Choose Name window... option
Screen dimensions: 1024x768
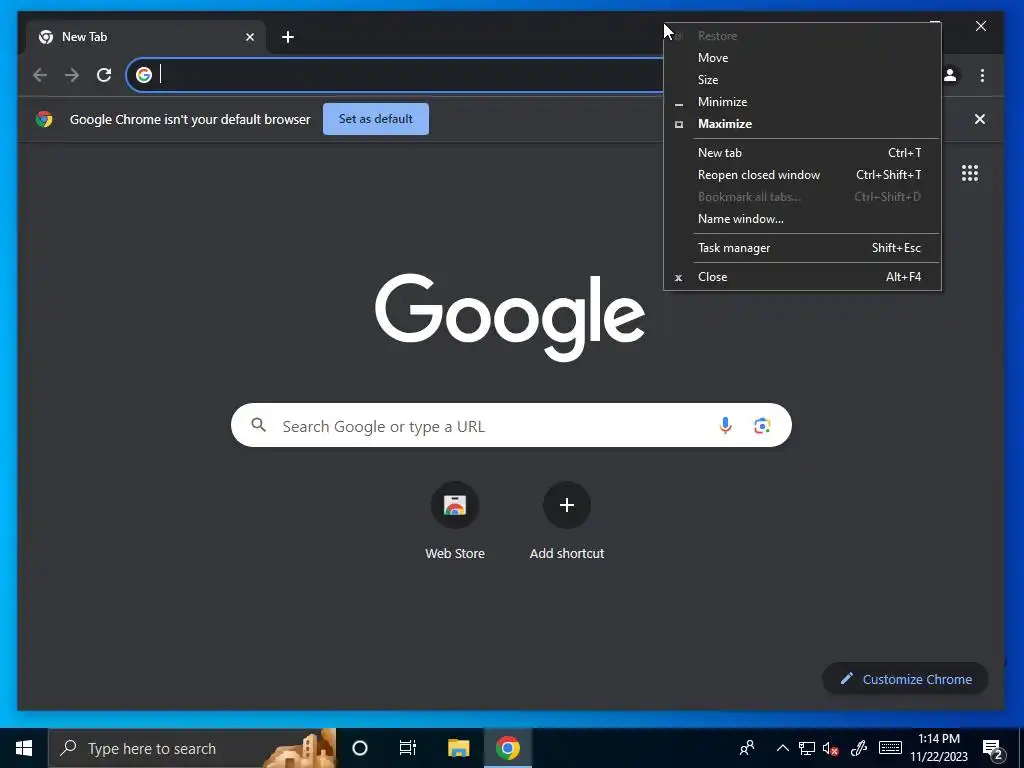tap(802, 219)
